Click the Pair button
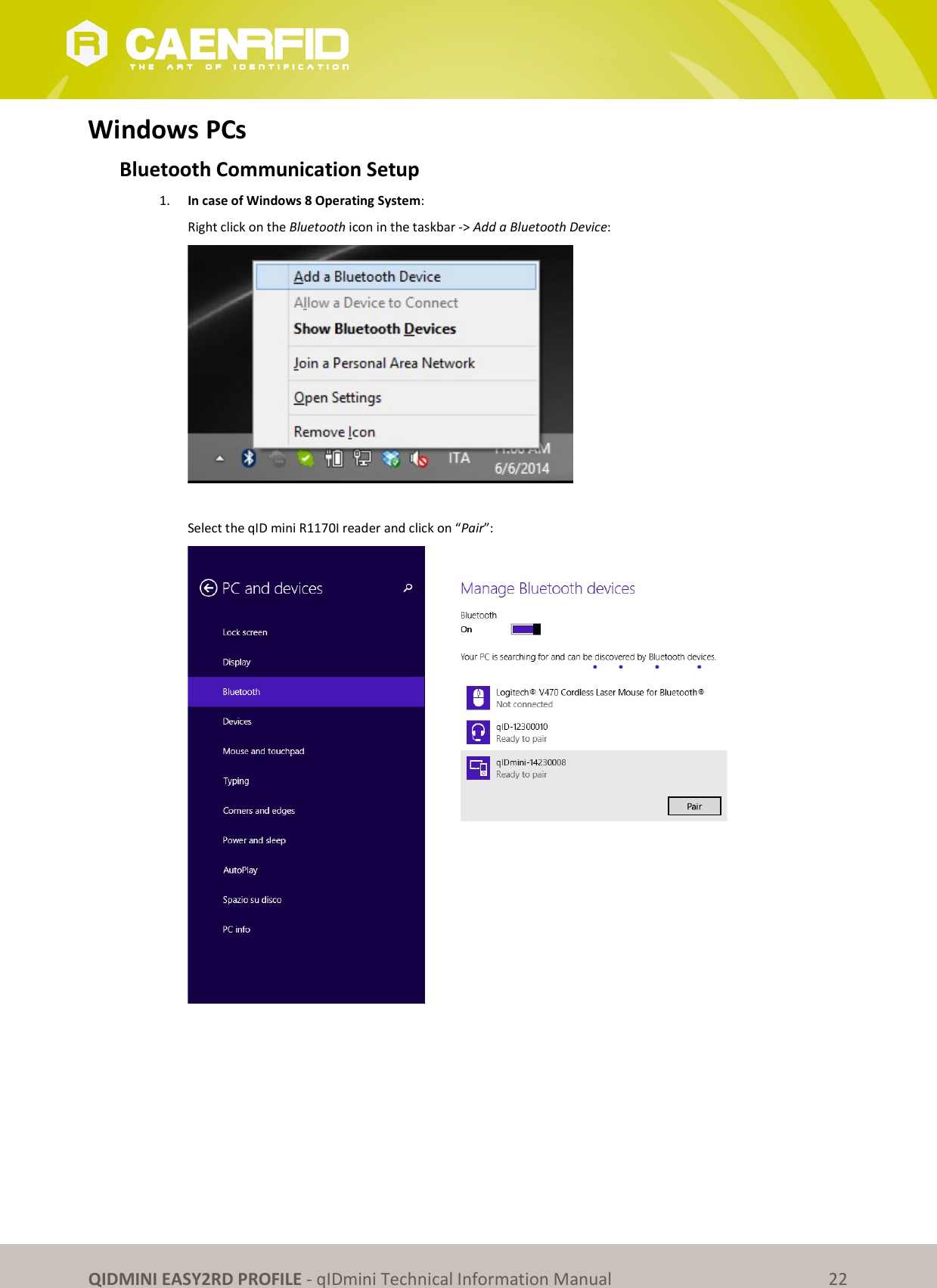This screenshot has height=1288, width=937. coord(694,806)
